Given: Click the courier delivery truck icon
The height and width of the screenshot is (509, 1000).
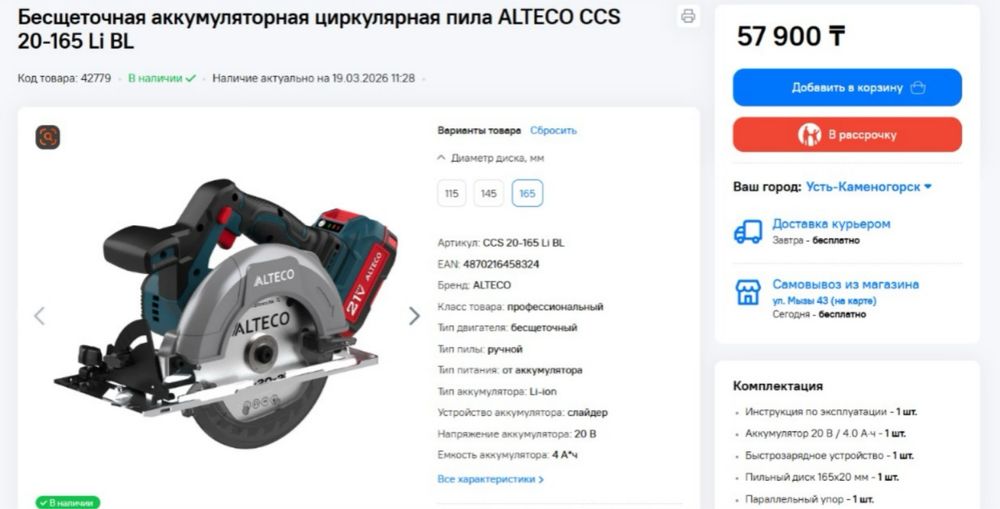Looking at the screenshot, I should [x=748, y=232].
